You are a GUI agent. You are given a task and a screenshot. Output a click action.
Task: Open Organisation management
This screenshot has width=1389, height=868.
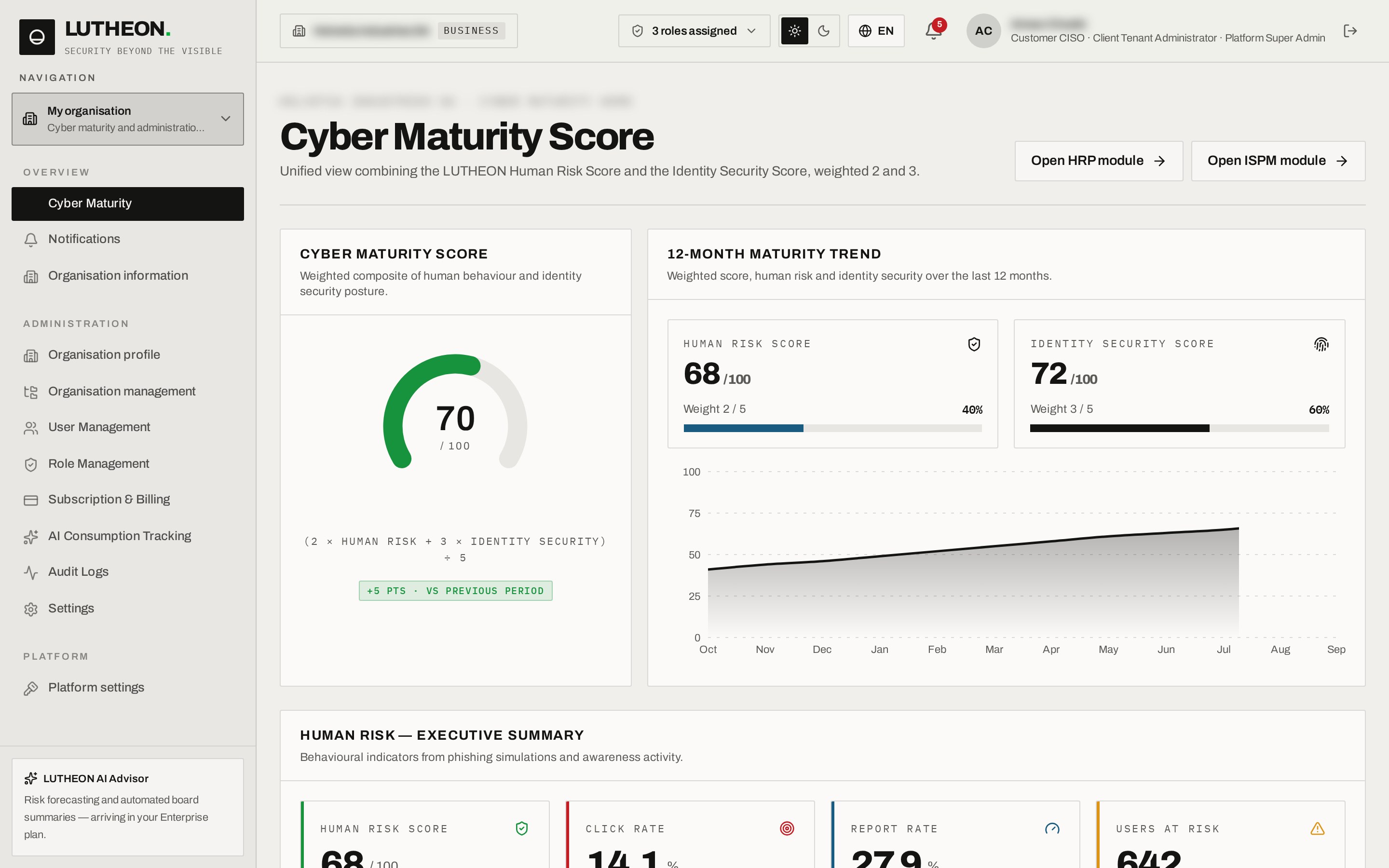point(127,392)
